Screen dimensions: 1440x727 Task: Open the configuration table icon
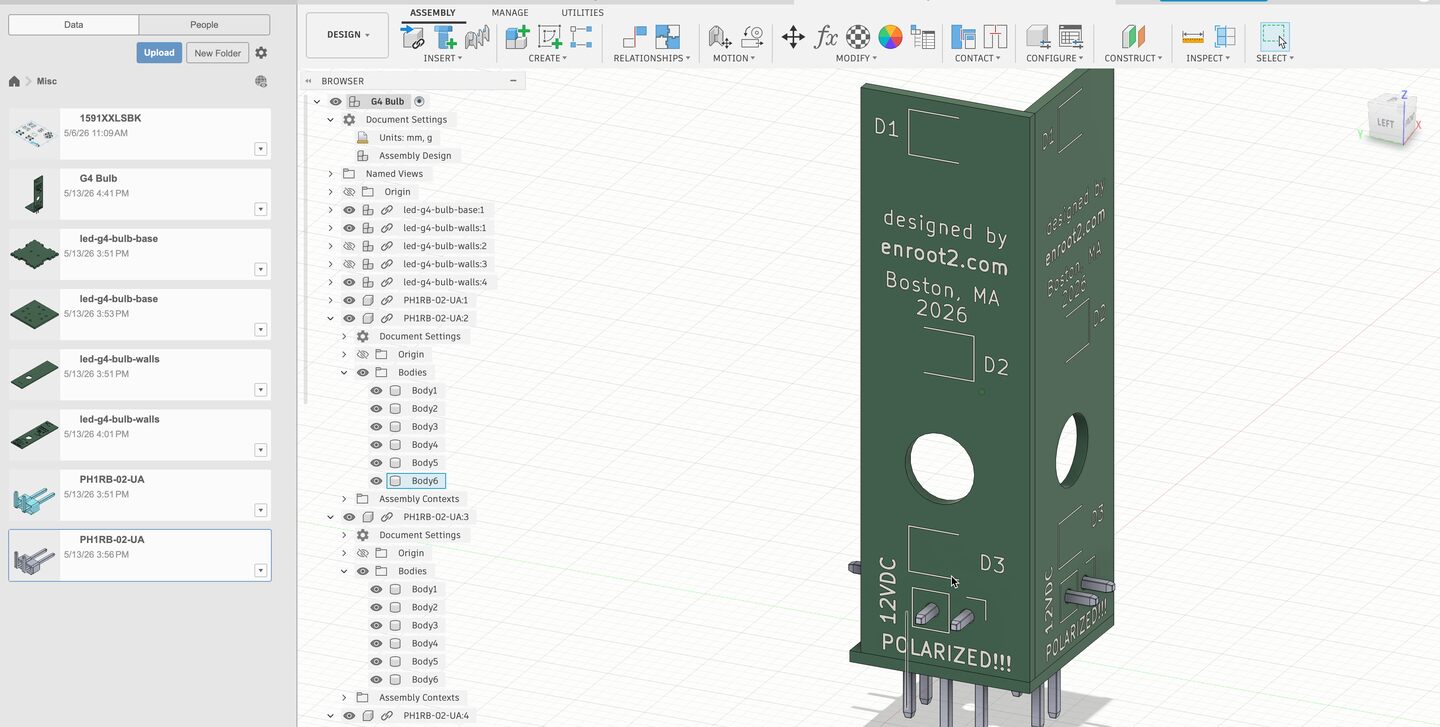pyautogui.click(x=1070, y=37)
